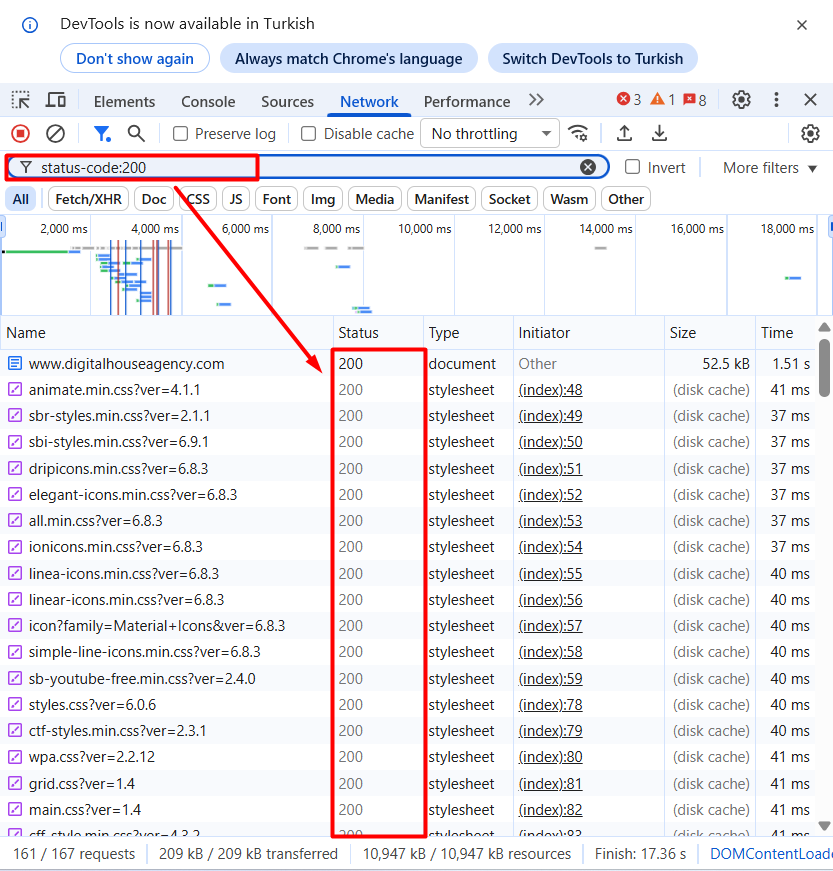Tick the Invert filter checkbox
Image resolution: width=833 pixels, height=871 pixels.
tap(633, 167)
